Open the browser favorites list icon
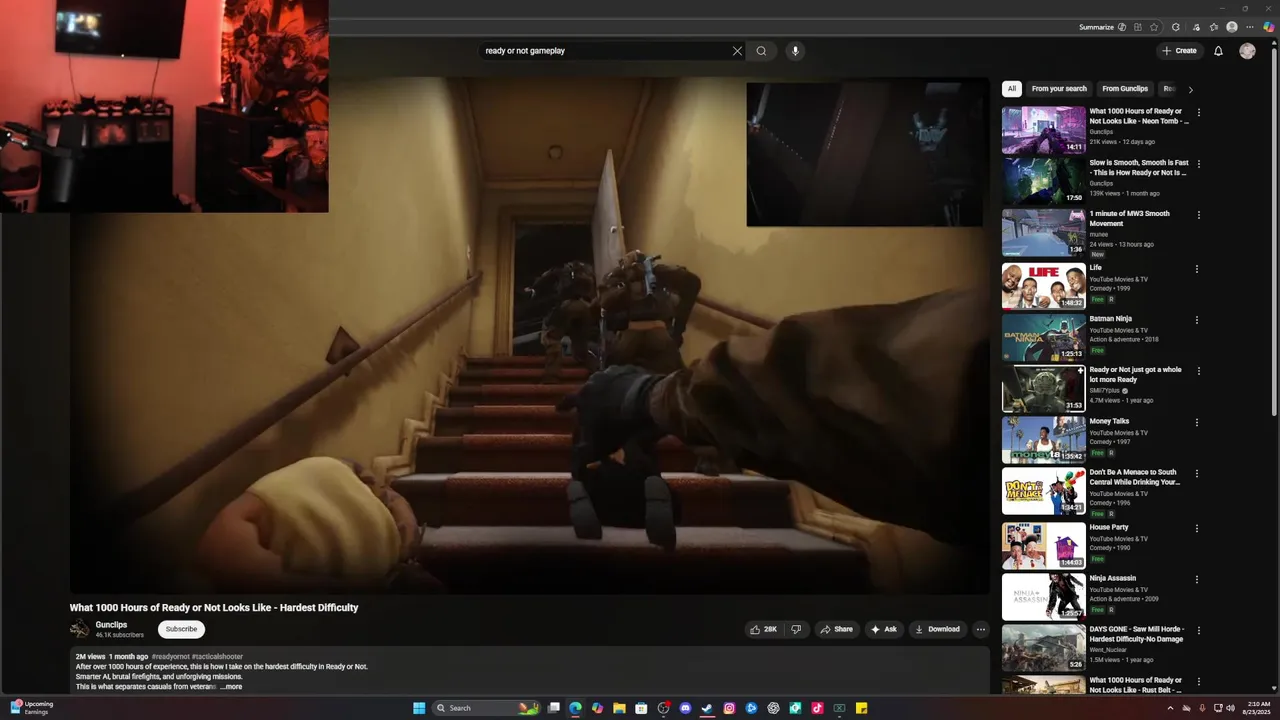 coord(1214,27)
